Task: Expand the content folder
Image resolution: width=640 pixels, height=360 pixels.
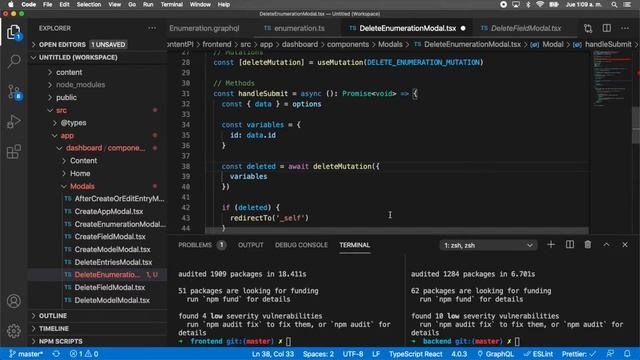Action: click(x=69, y=72)
